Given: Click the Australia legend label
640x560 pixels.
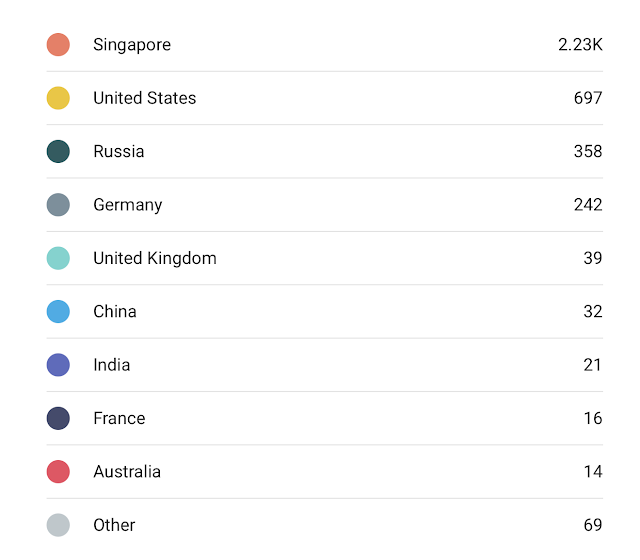Looking at the screenshot, I should tap(127, 471).
